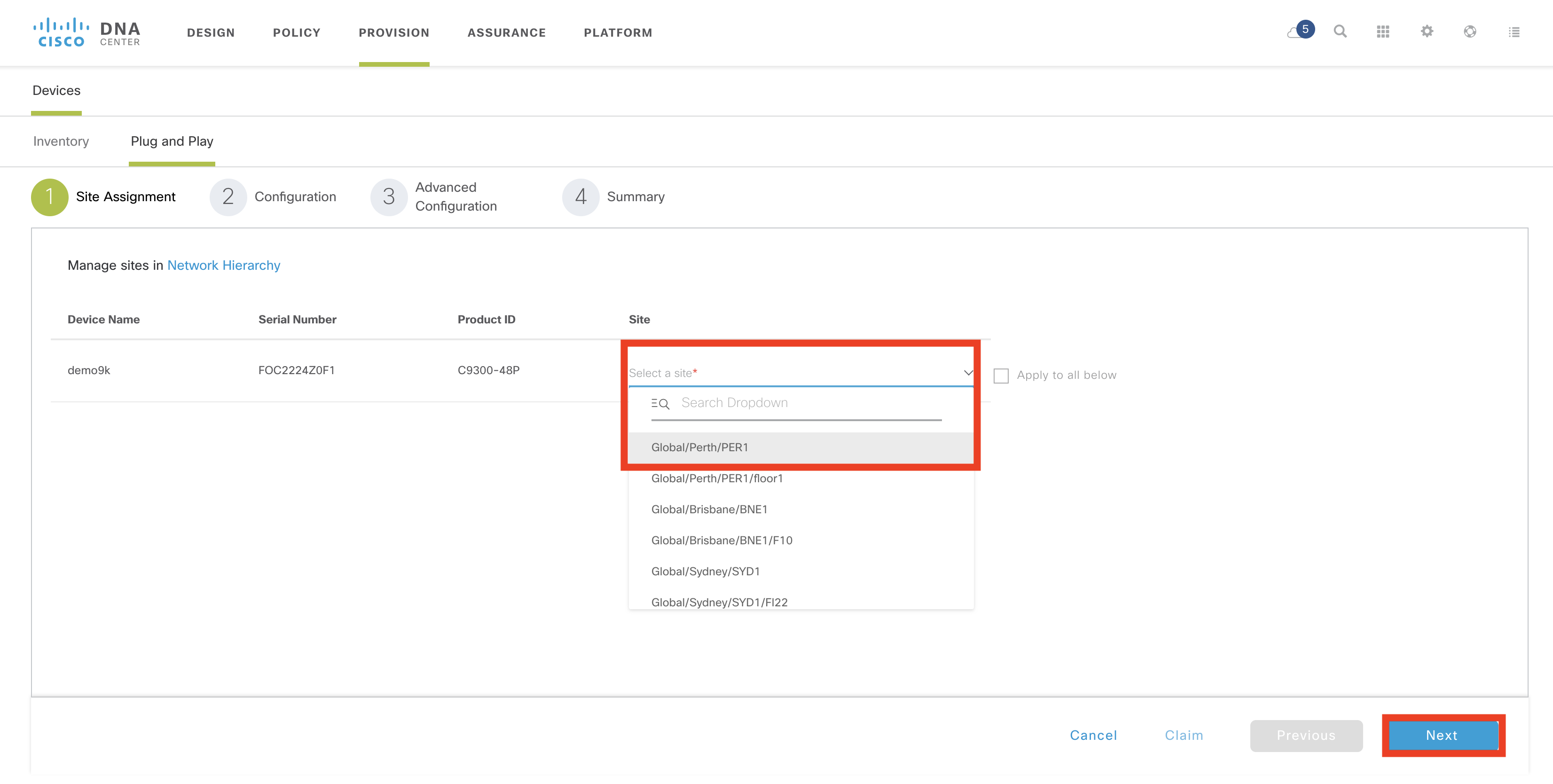Open the Assurance menu
The width and height of the screenshot is (1553, 784).
506,32
